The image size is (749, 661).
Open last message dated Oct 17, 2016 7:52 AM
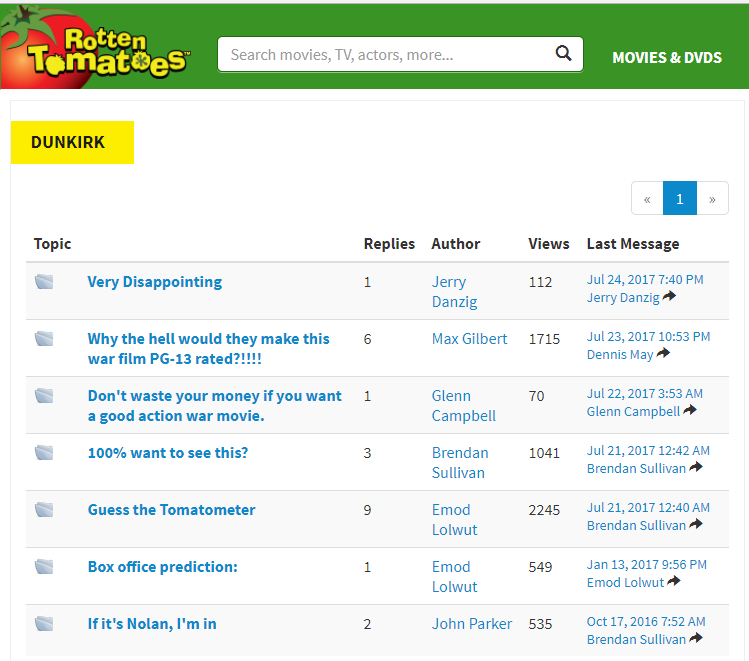pos(646,621)
